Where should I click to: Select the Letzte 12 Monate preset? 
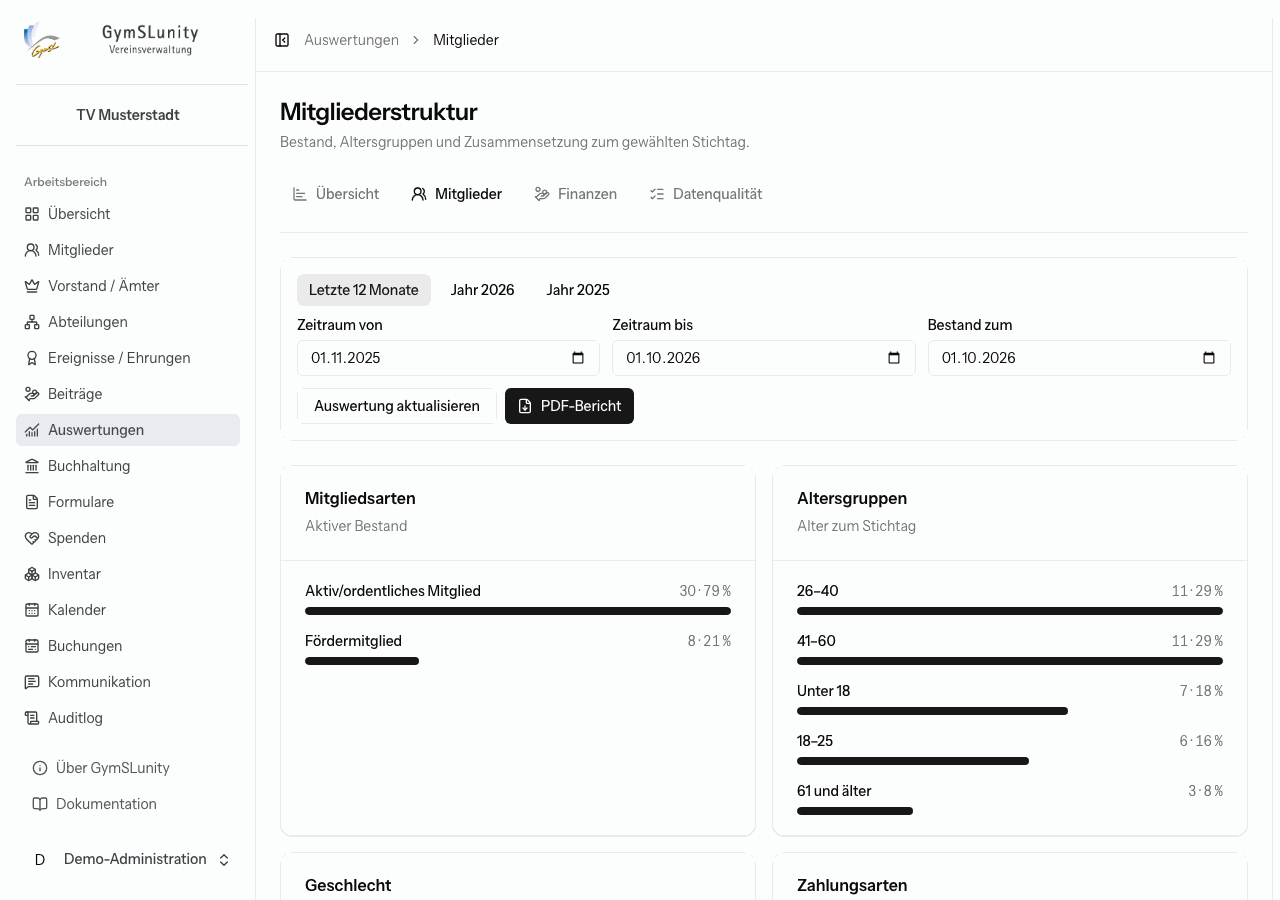(364, 290)
